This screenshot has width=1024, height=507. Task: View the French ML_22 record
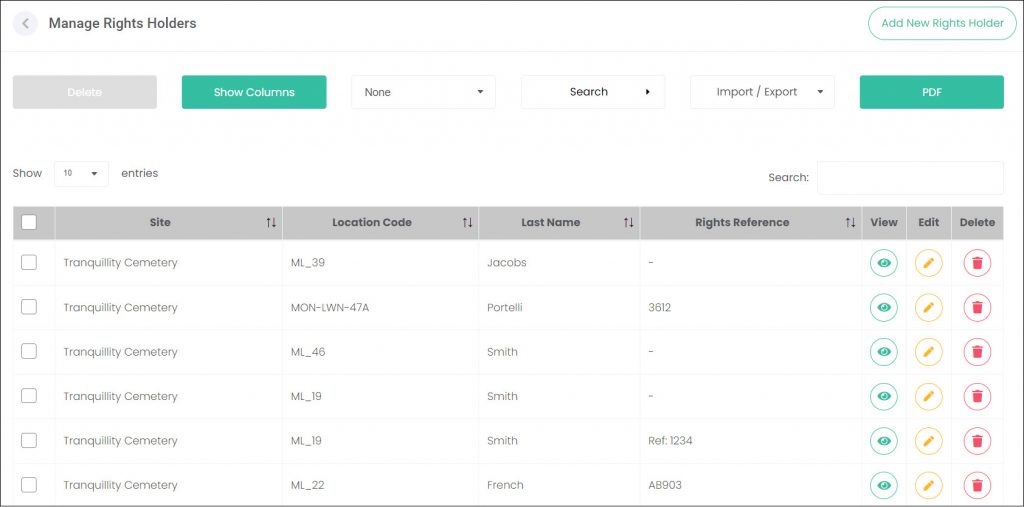(x=884, y=485)
